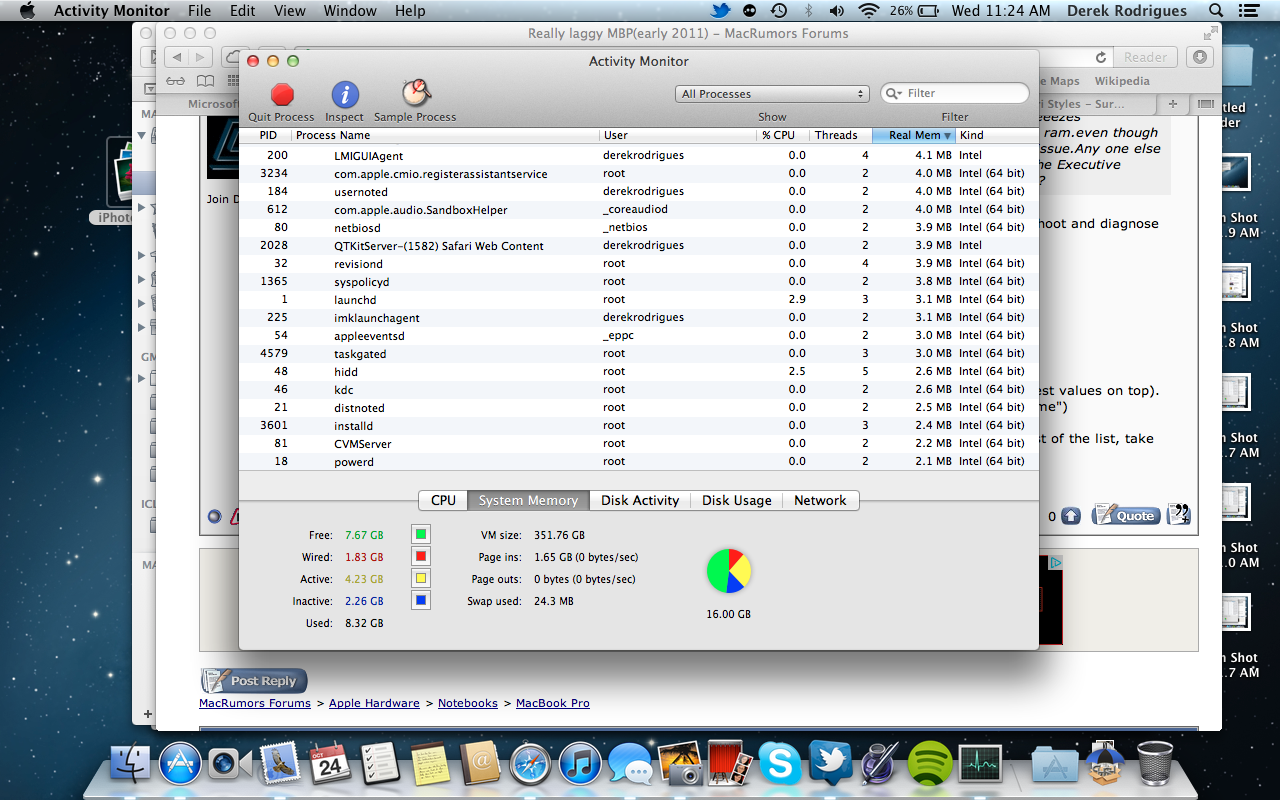Click the blue Inactive memory color swatch
1280x800 pixels.
tap(421, 601)
